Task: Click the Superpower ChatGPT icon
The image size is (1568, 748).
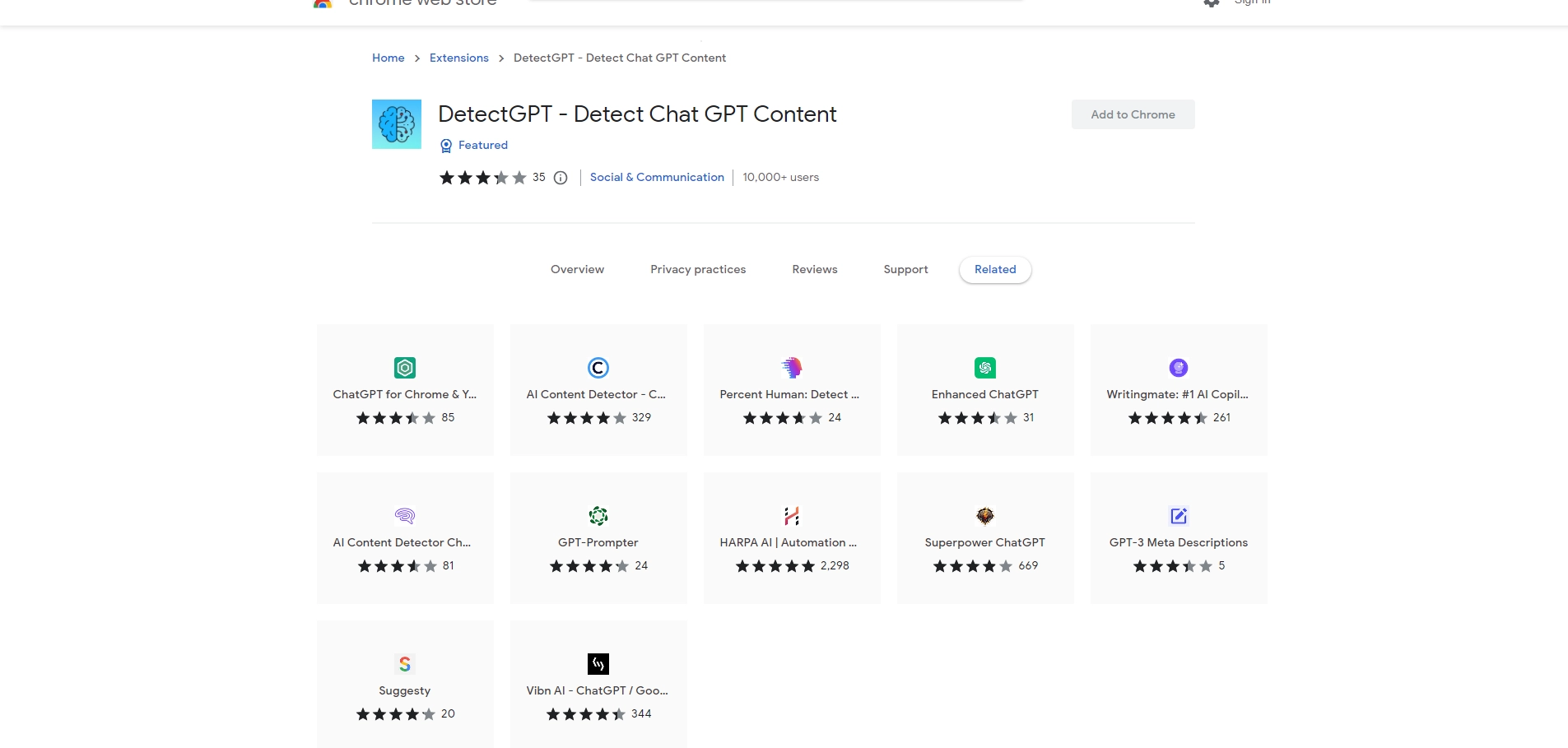Action: [x=984, y=516]
